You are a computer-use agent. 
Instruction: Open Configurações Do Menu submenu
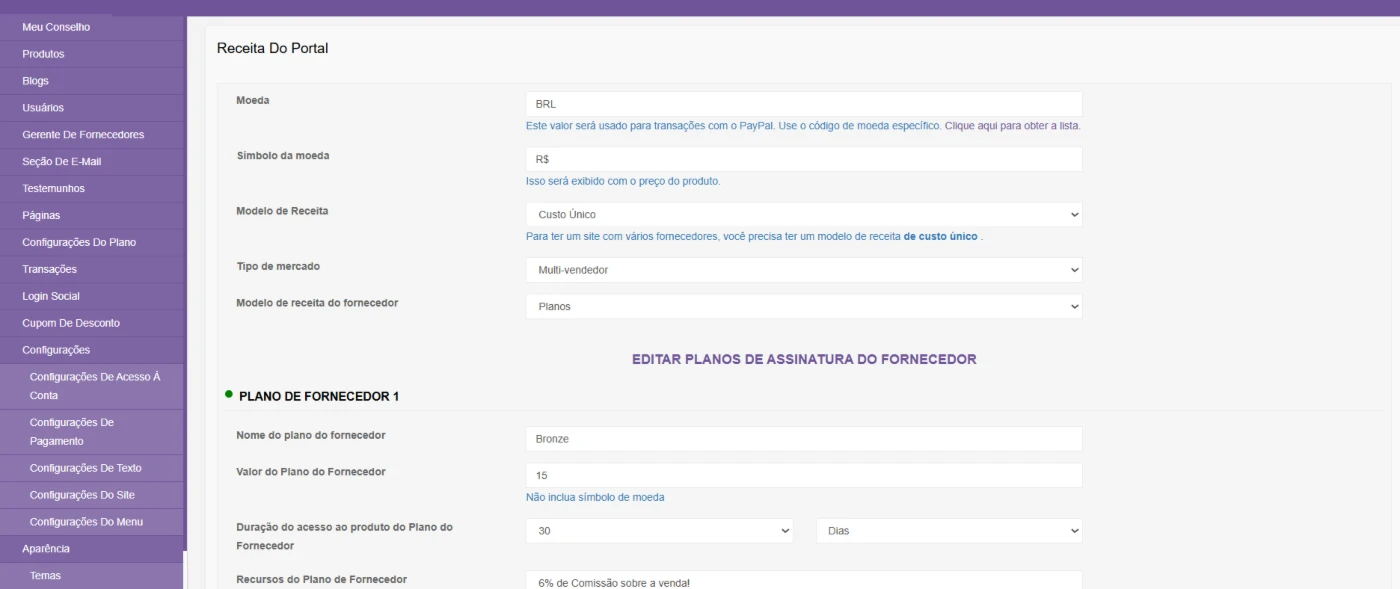pyautogui.click(x=92, y=522)
